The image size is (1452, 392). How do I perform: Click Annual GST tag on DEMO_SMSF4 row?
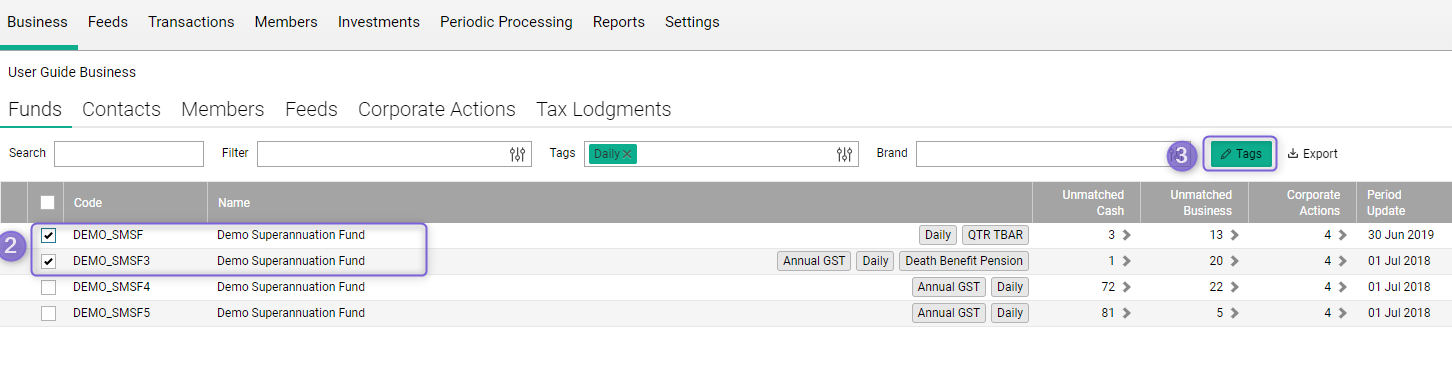pyautogui.click(x=949, y=287)
